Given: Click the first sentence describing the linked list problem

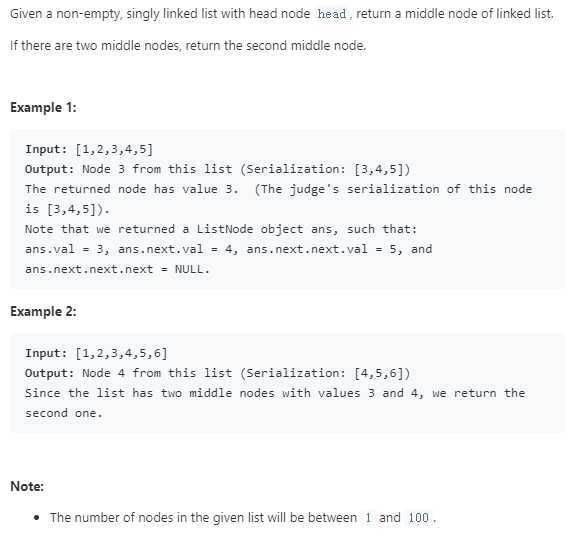Looking at the screenshot, I should (282, 14).
